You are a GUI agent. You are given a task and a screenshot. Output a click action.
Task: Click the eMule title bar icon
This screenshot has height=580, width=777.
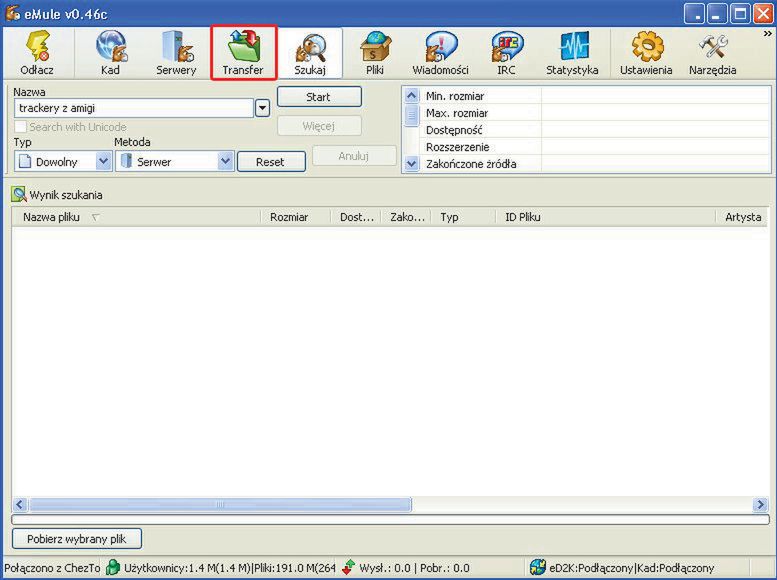click(x=12, y=13)
